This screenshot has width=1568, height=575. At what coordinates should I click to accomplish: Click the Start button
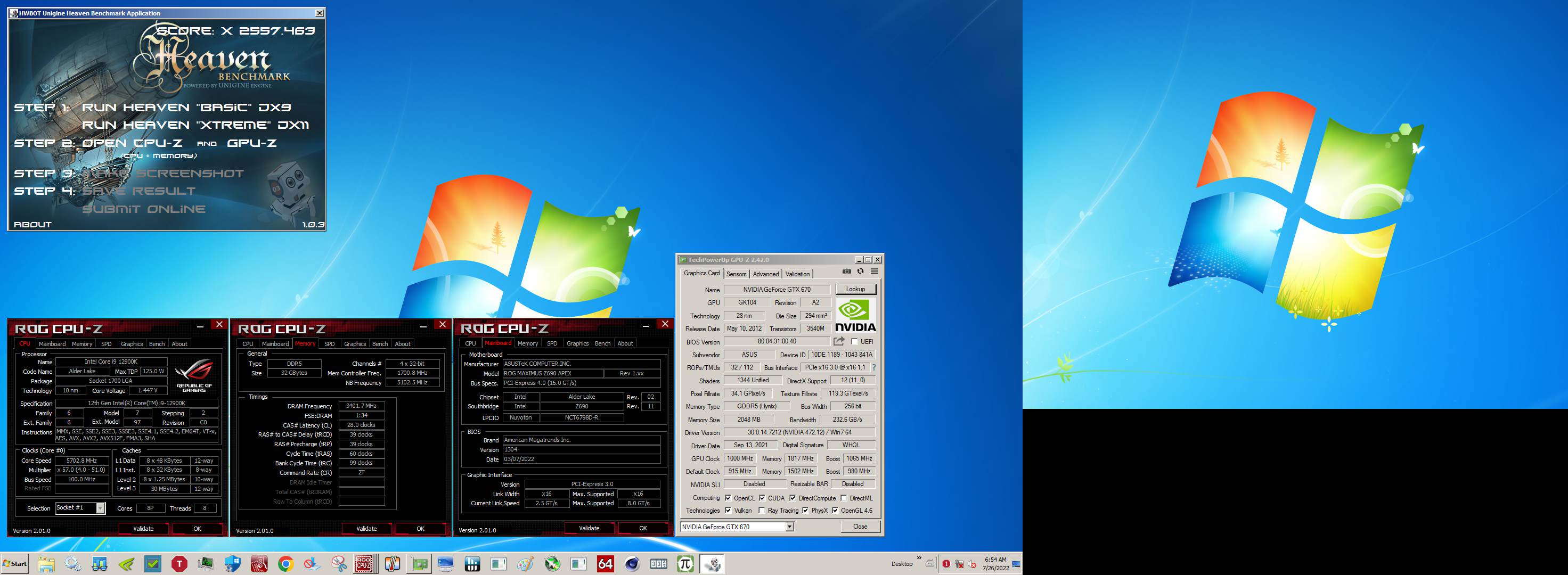point(14,563)
